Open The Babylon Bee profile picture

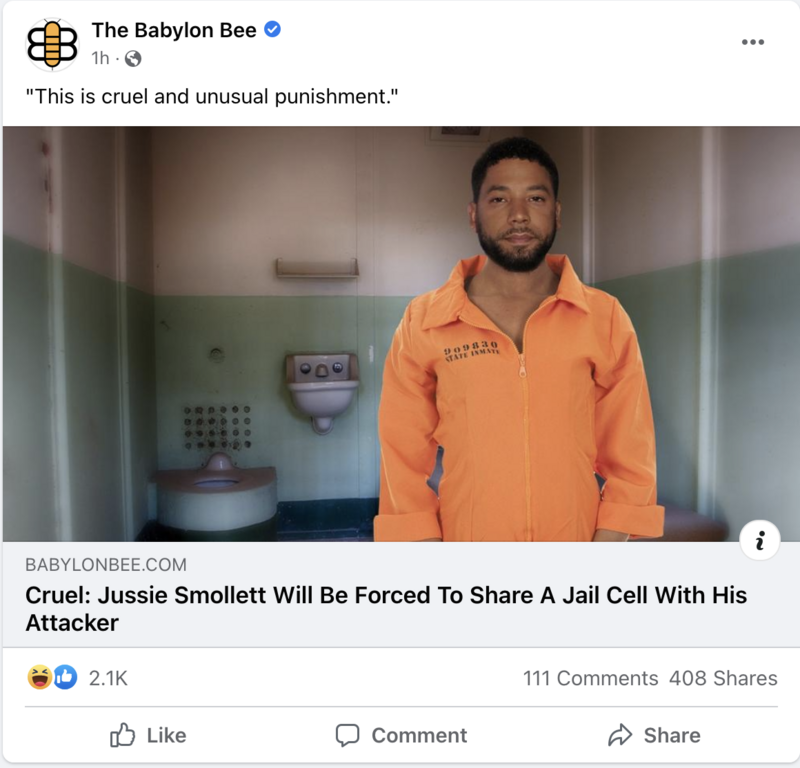[52, 44]
